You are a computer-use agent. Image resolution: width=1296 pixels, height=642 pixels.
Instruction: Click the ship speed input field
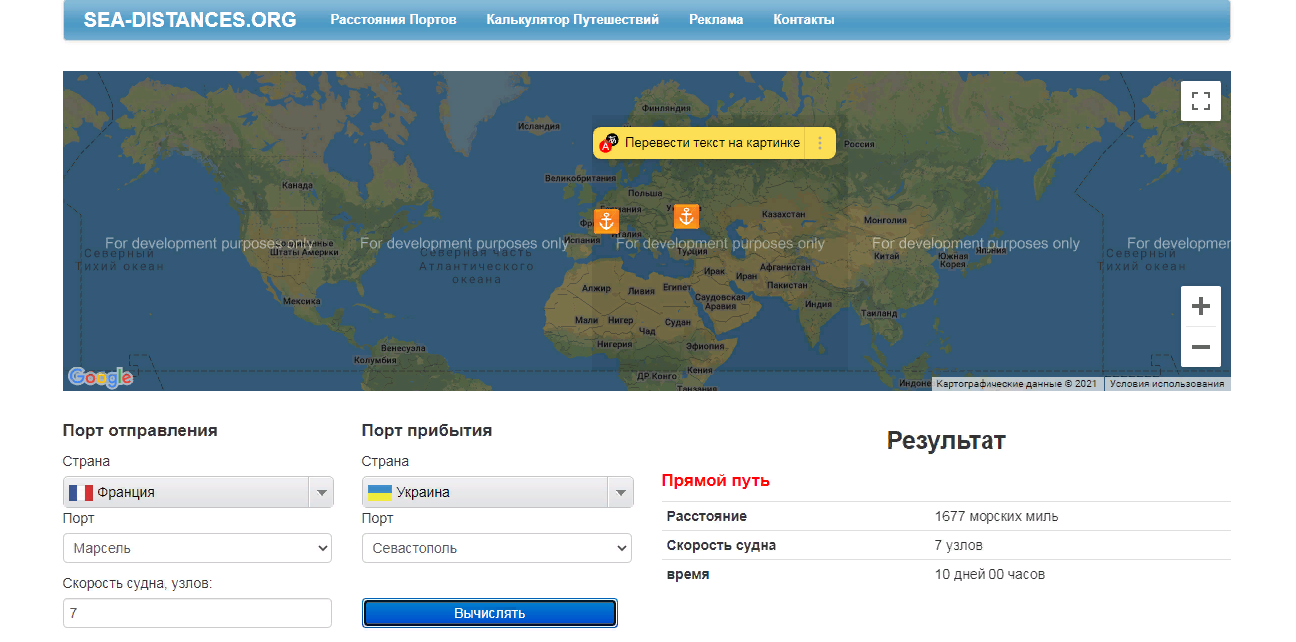[197, 613]
